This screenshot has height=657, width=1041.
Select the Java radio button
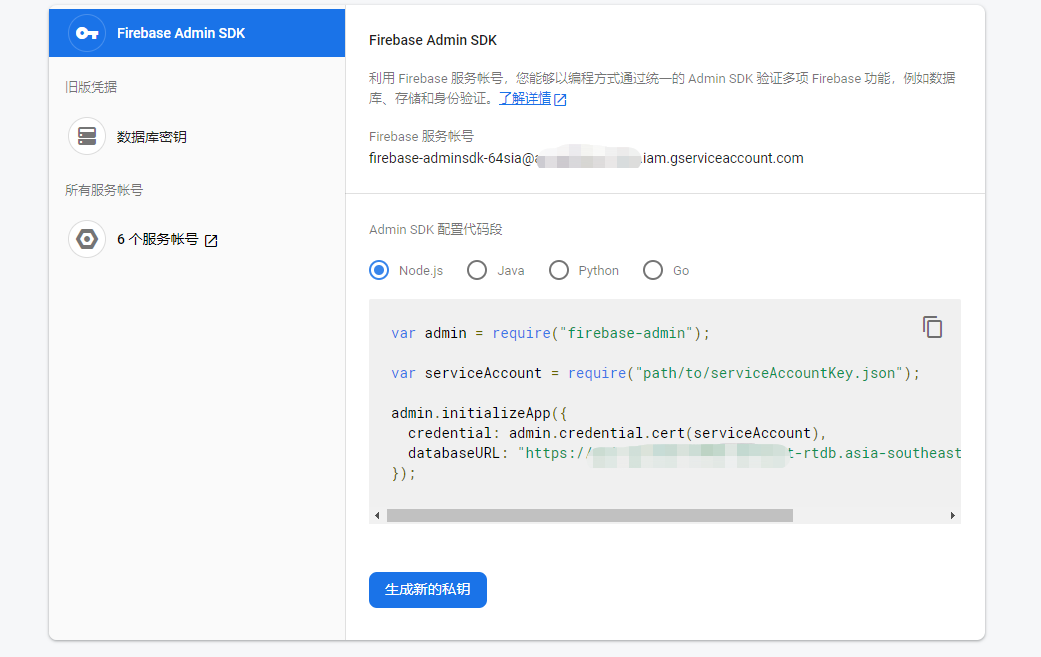click(x=477, y=270)
